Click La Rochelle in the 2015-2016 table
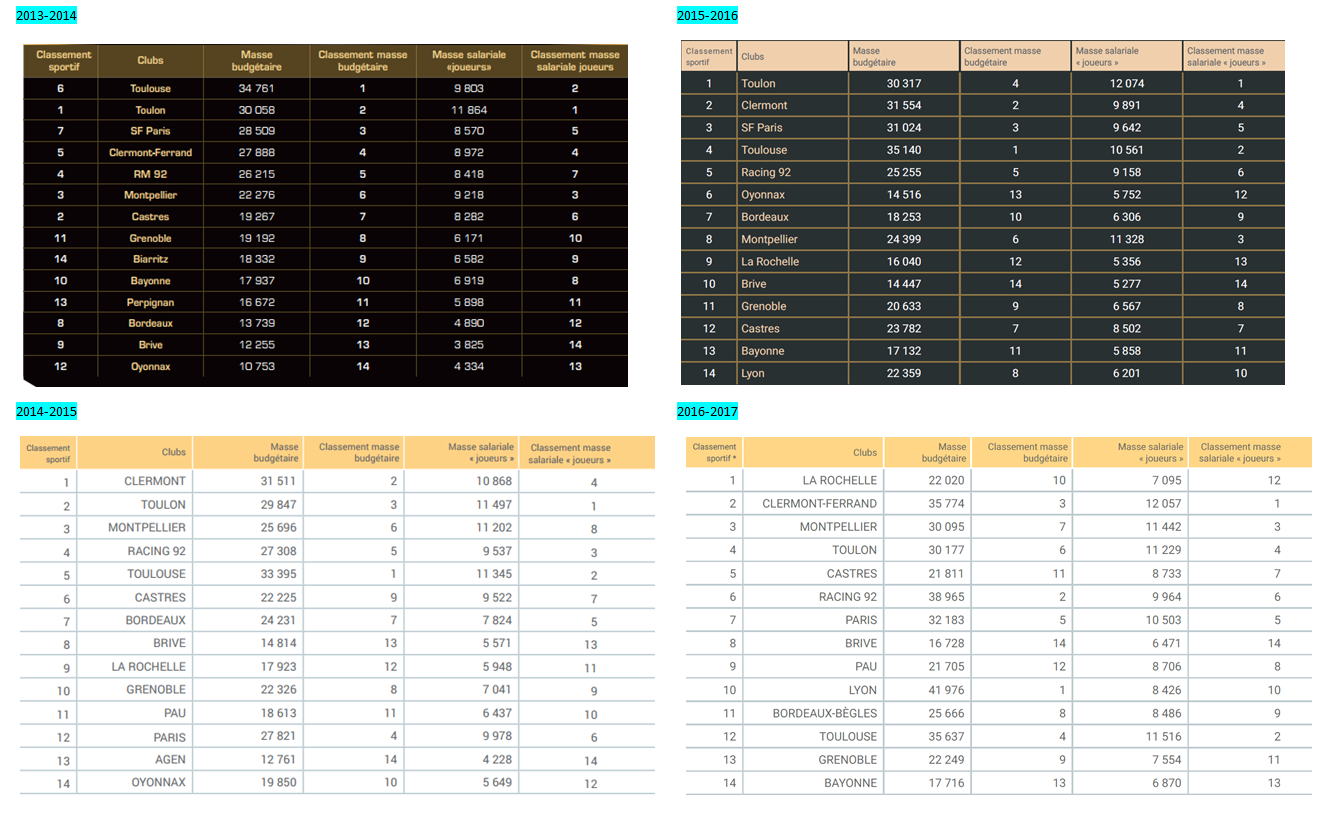The image size is (1327, 813). coord(770,261)
